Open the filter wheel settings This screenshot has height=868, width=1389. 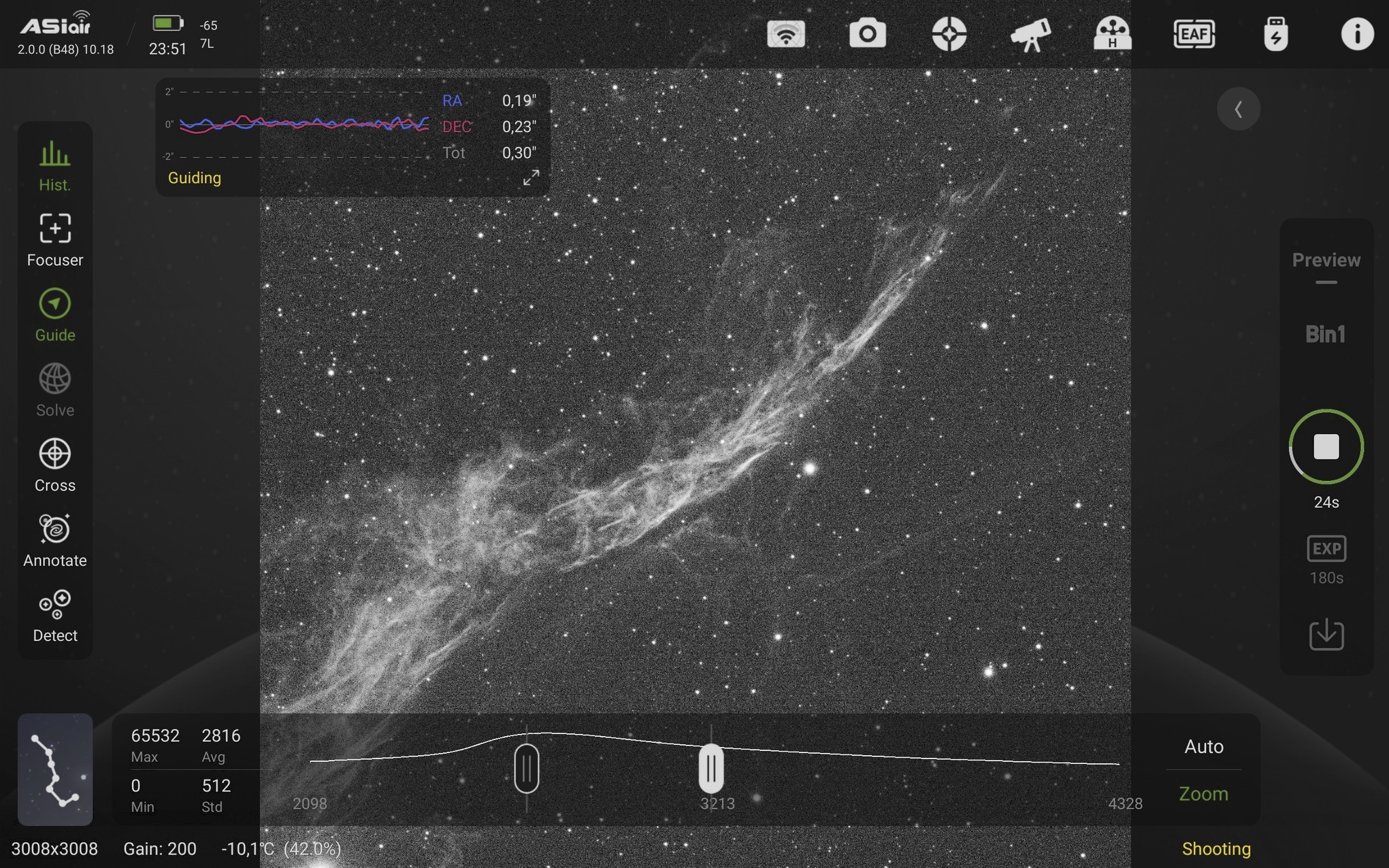coord(1112,33)
